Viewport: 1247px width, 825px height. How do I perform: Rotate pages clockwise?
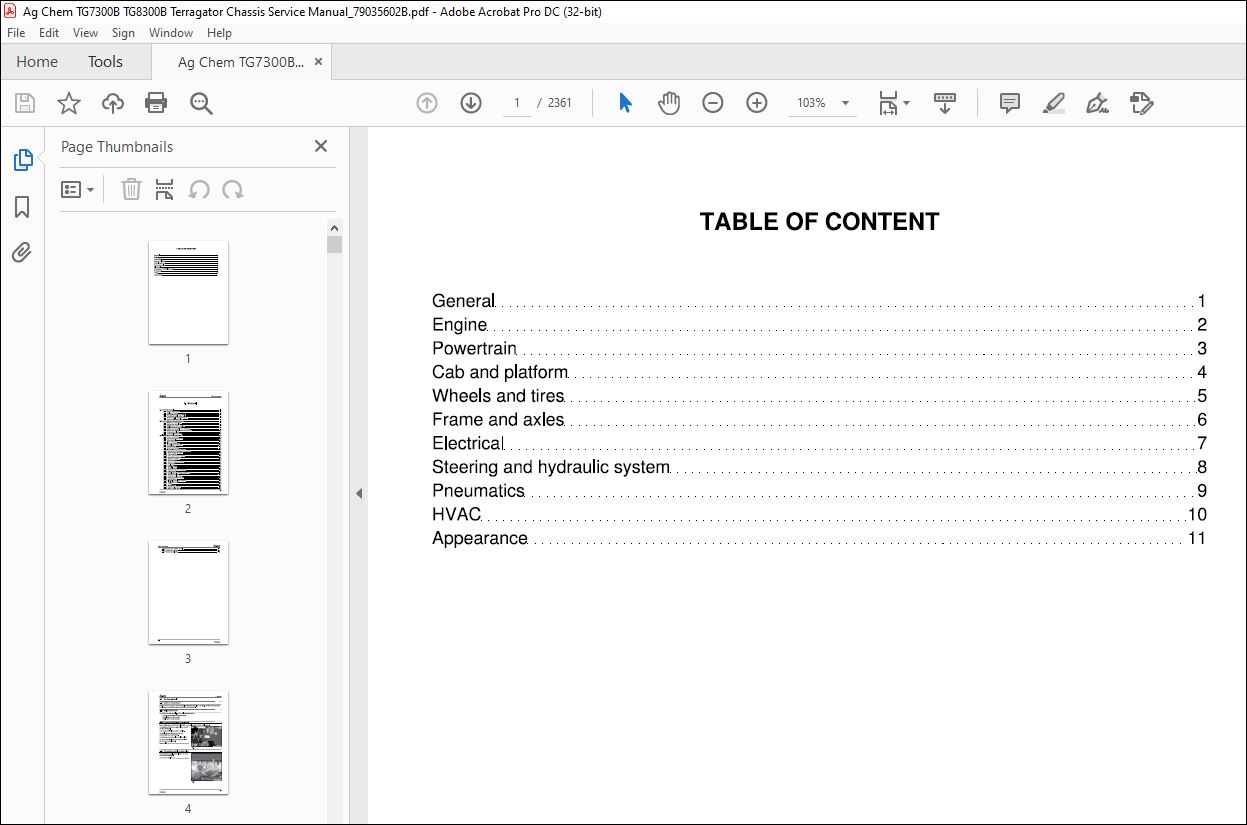coord(233,189)
